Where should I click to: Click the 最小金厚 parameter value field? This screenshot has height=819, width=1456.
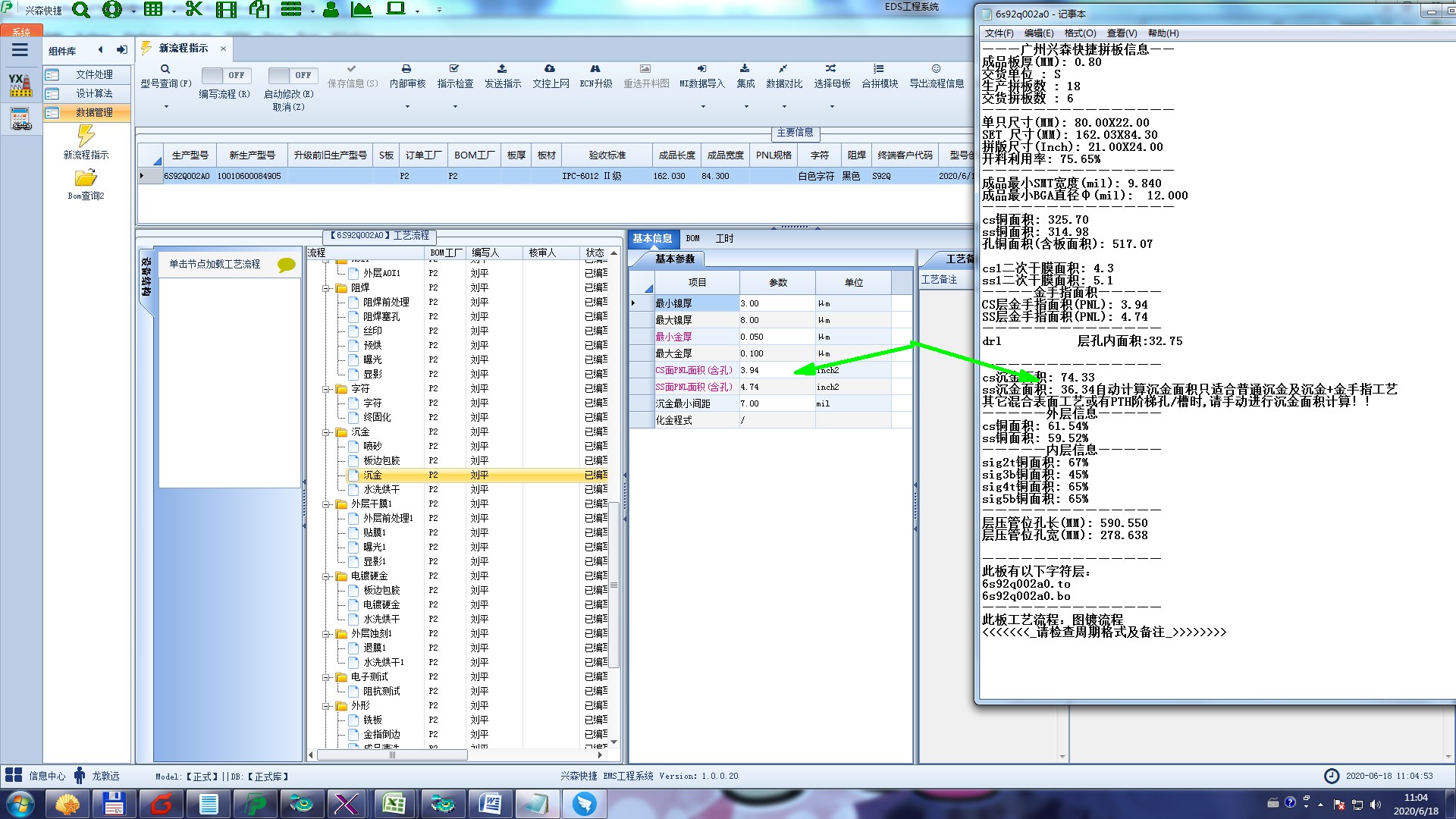click(777, 337)
